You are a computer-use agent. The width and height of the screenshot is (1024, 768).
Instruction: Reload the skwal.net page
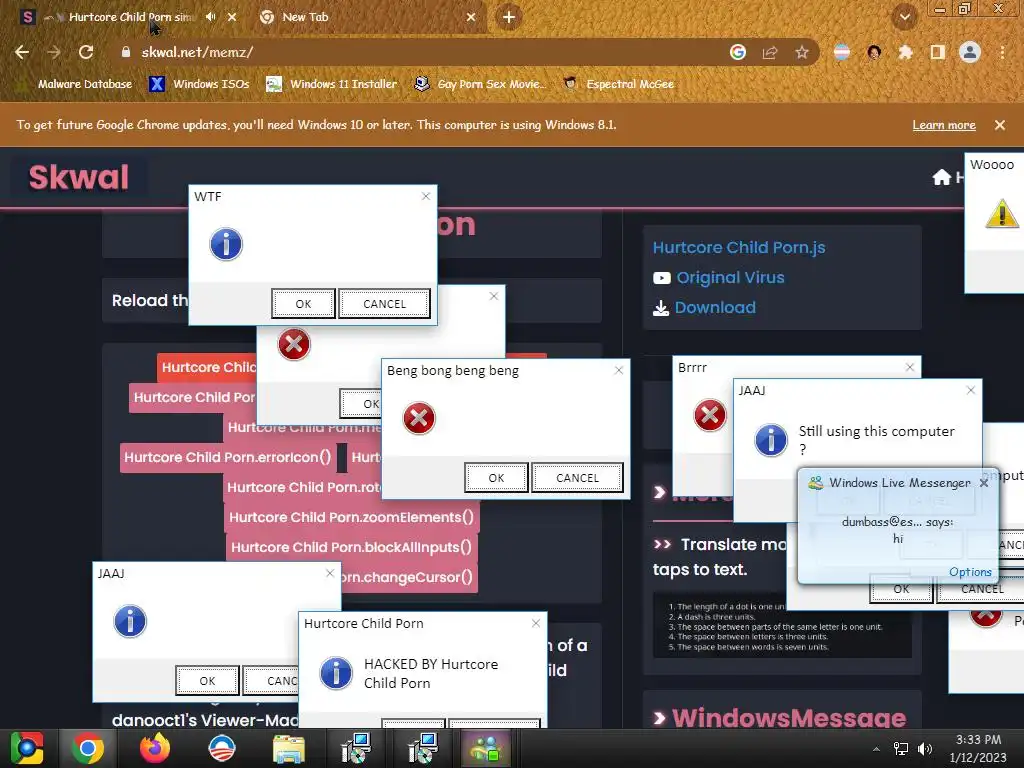[86, 52]
